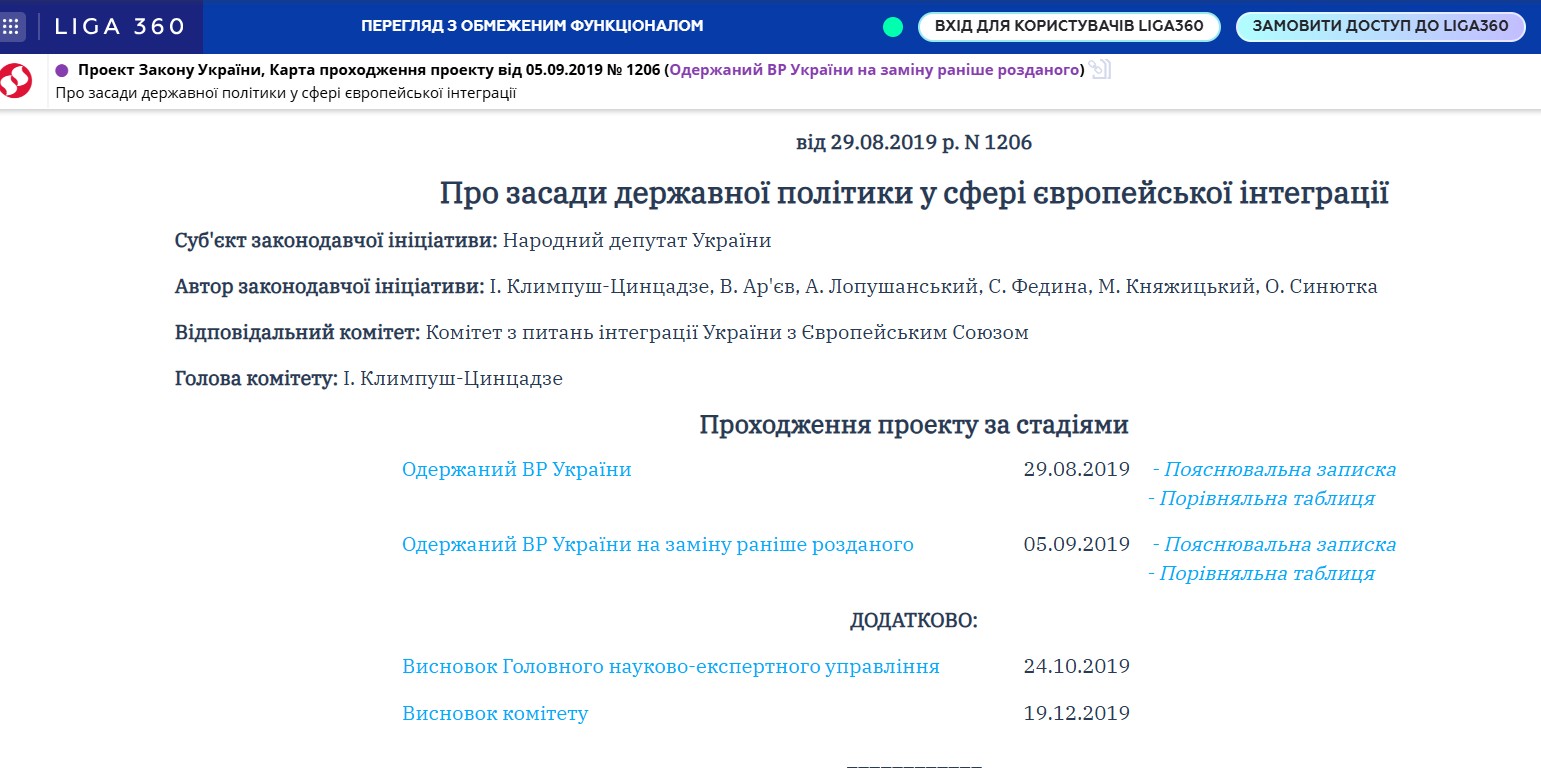Click the date '05.09.2019' in the stages list
Screen dimensions: 1541x778
1077,545
